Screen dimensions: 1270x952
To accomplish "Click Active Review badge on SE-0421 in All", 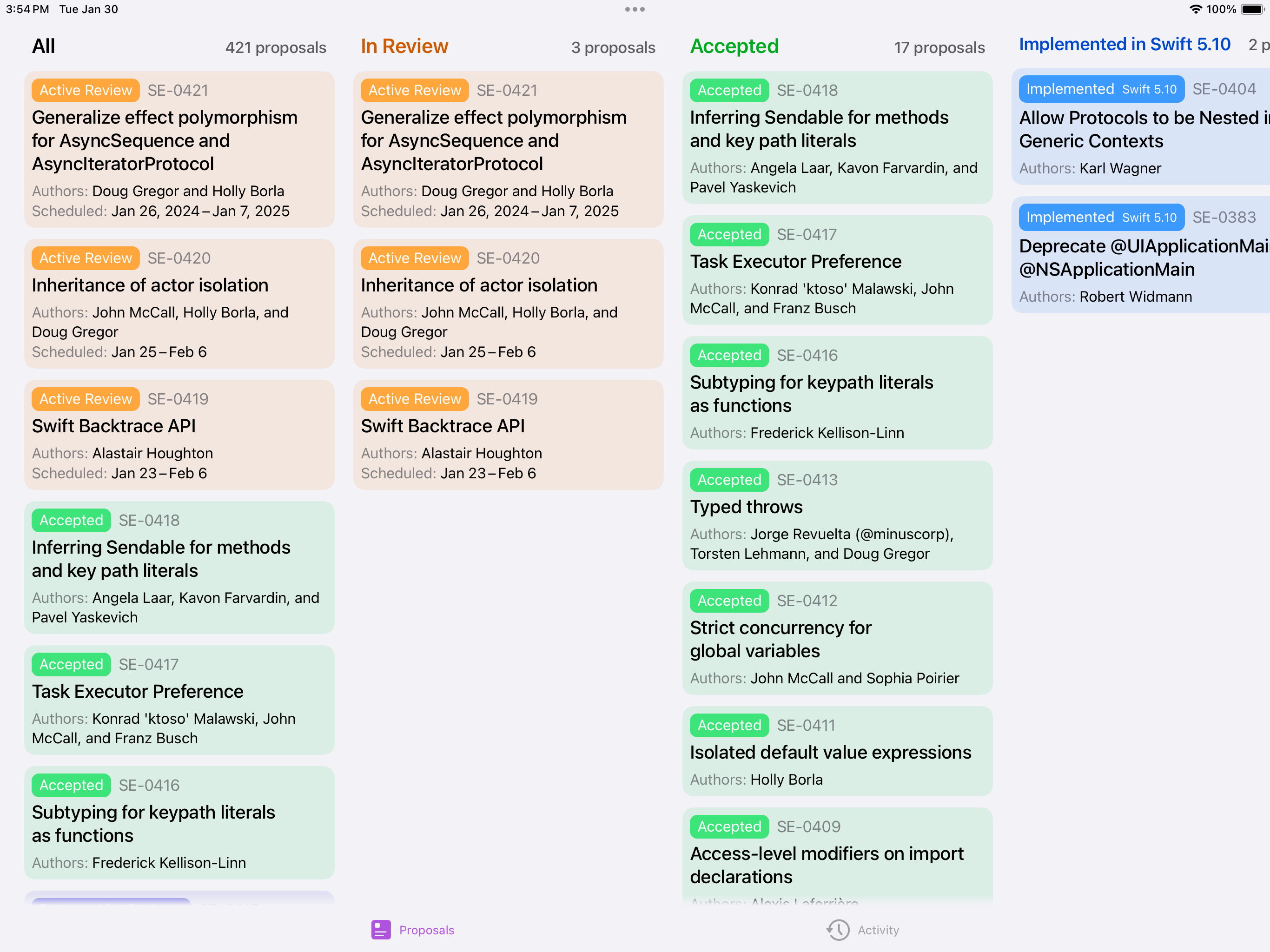I will (x=86, y=90).
